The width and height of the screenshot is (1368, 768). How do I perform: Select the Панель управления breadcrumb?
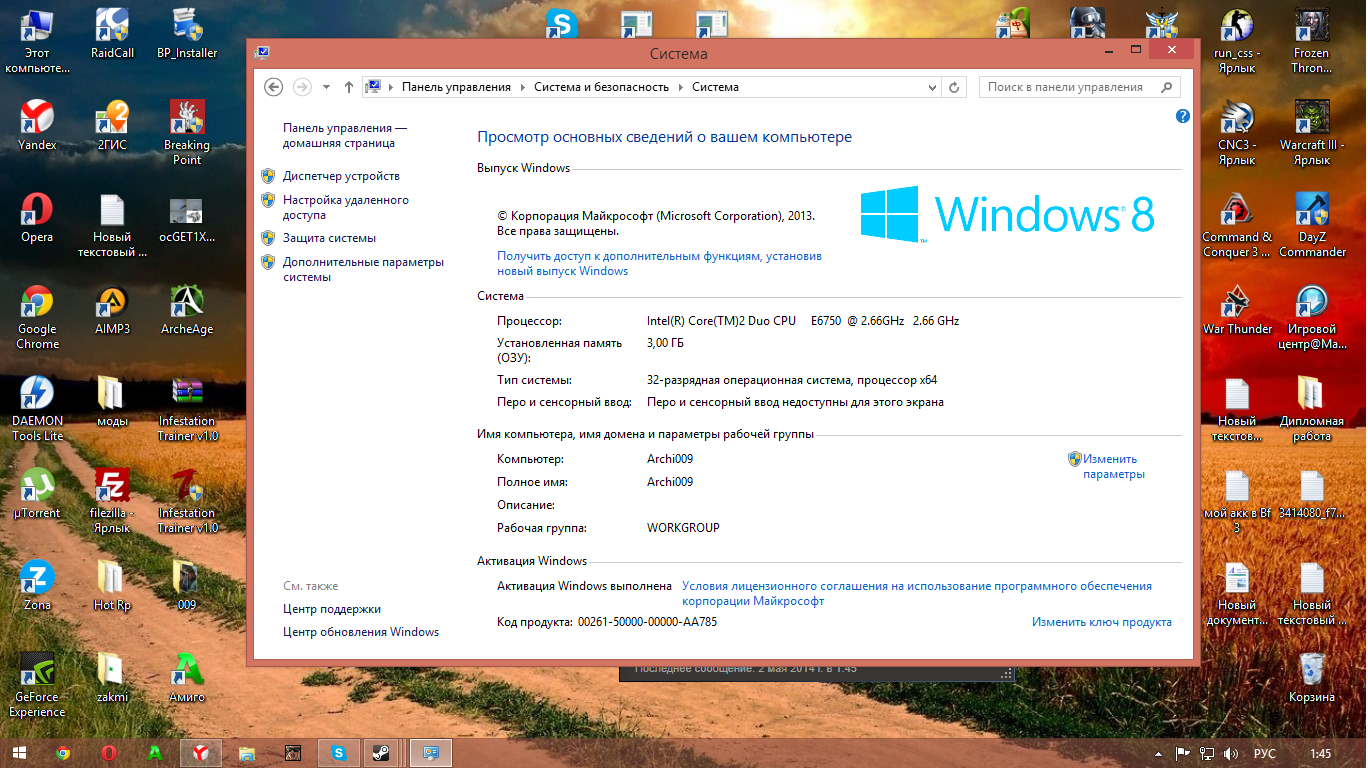[456, 87]
